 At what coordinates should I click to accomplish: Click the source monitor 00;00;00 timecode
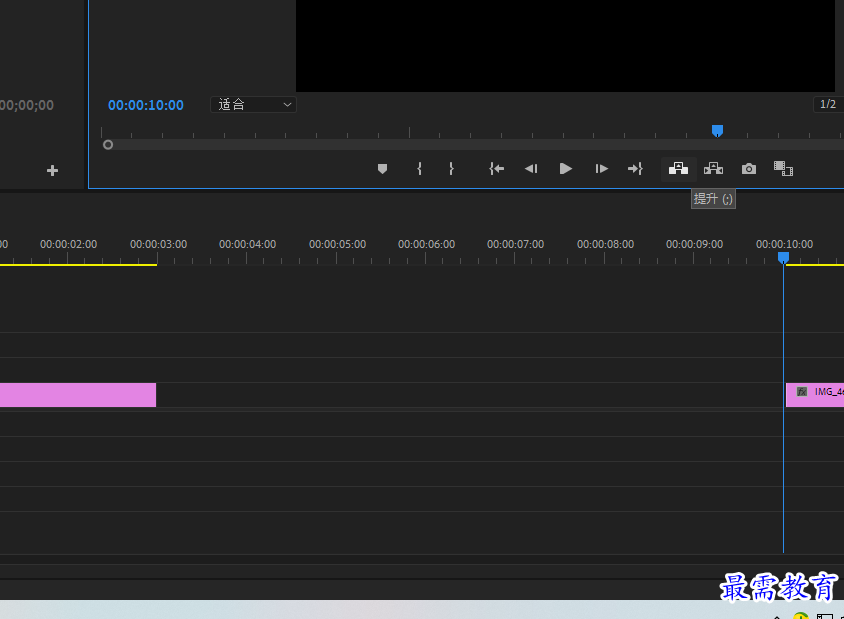click(x=27, y=105)
